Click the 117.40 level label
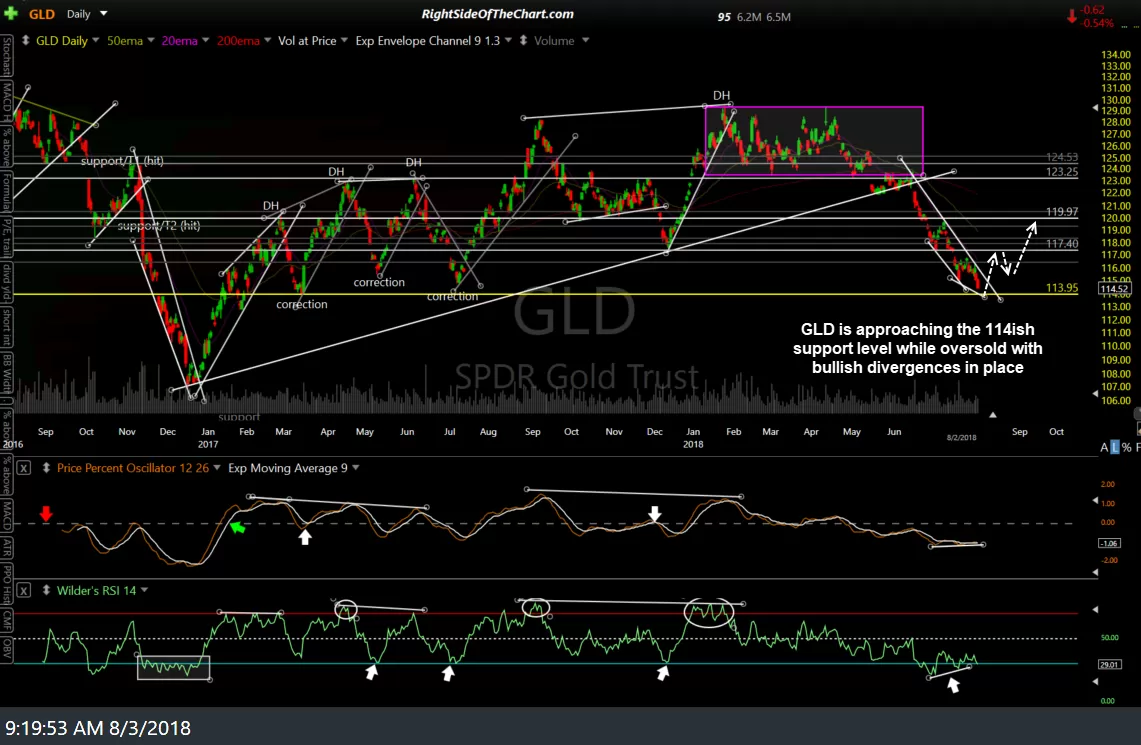1141x745 pixels. coord(1062,244)
